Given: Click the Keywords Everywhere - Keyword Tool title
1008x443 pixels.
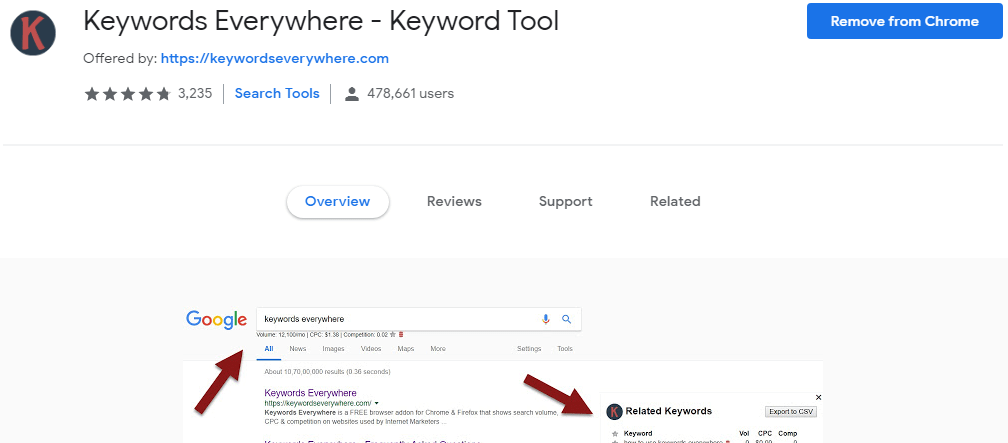Looking at the screenshot, I should [321, 21].
